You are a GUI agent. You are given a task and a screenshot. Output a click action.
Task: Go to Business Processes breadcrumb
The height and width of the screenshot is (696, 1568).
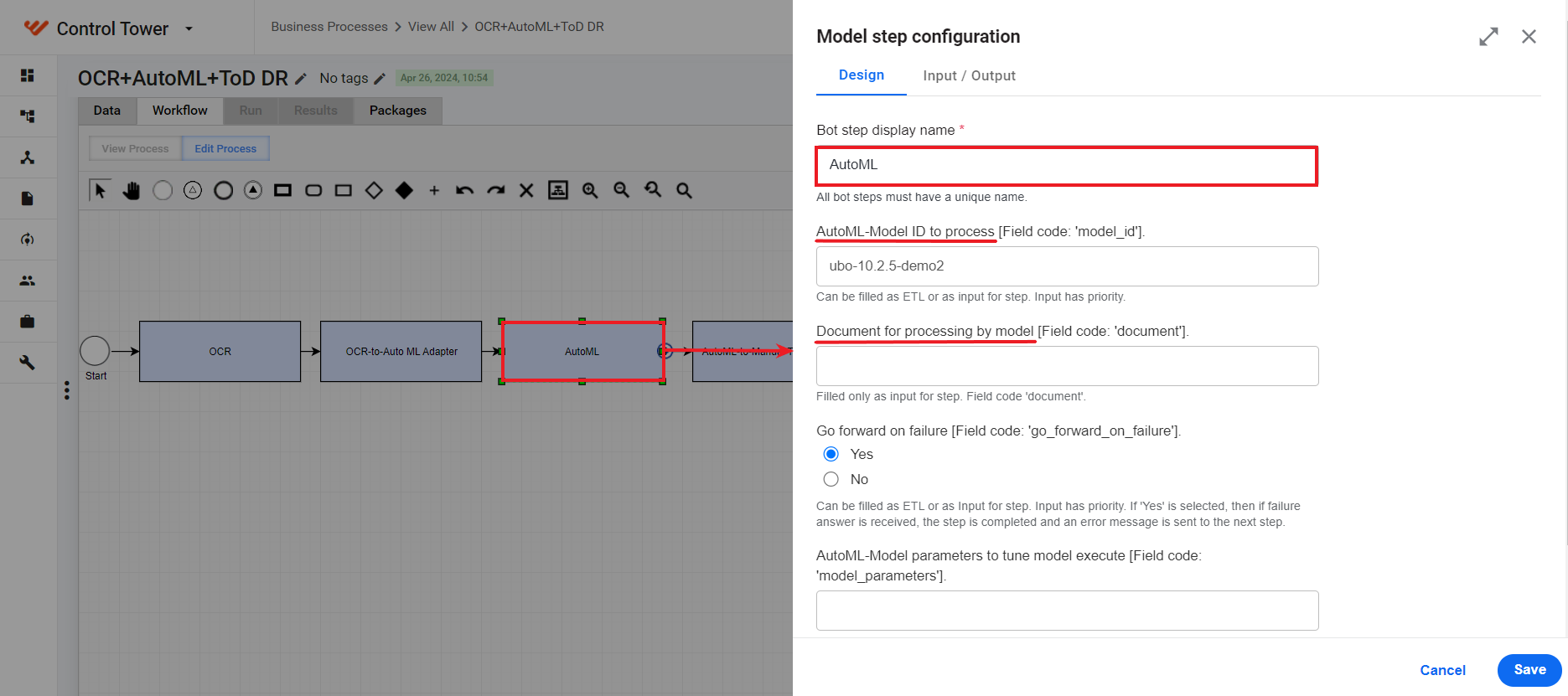(x=329, y=27)
